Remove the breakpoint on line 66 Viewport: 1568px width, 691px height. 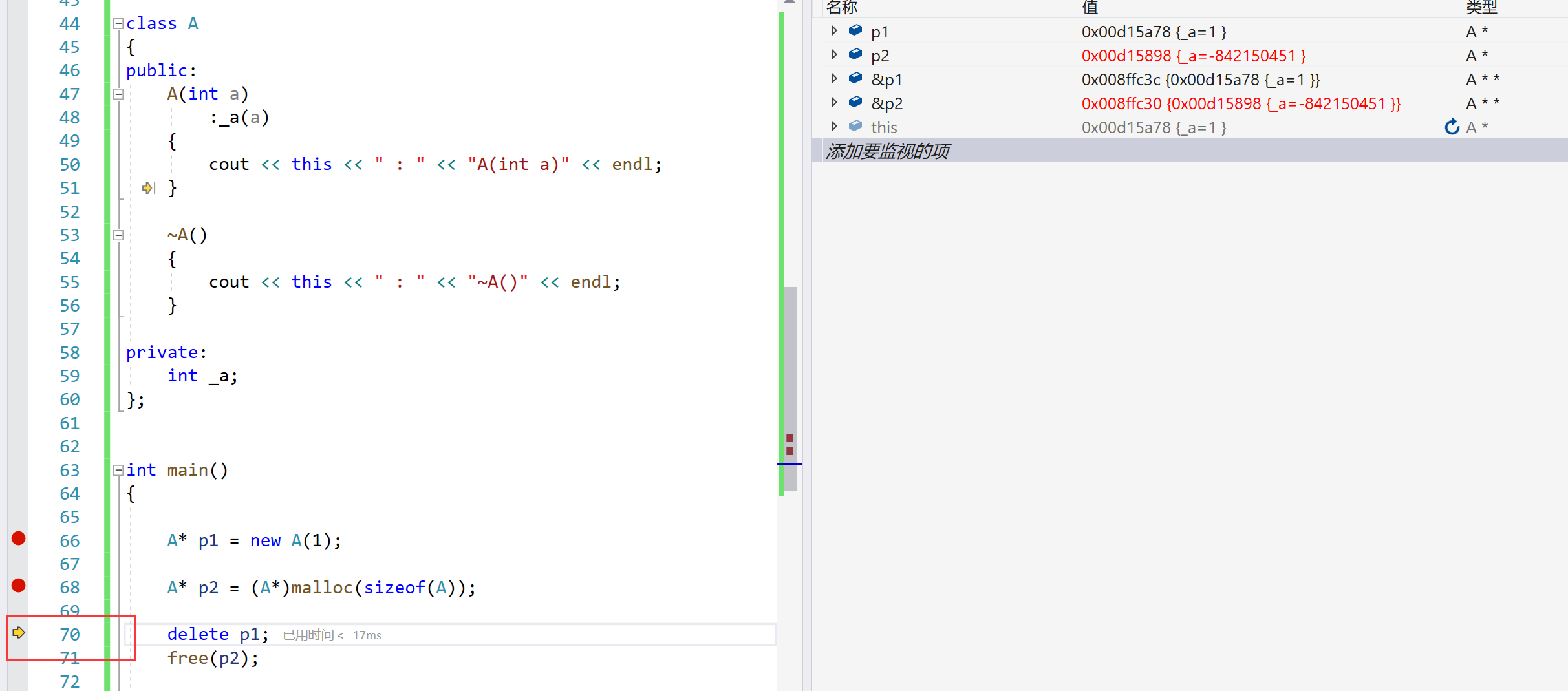[x=19, y=538]
